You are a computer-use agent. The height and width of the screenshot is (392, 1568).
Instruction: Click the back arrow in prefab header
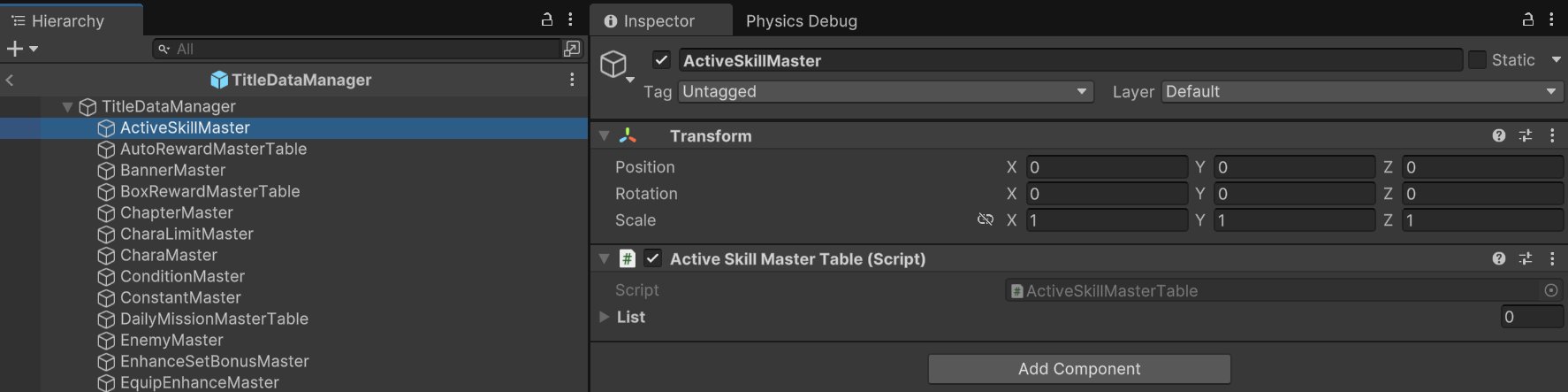click(x=10, y=80)
